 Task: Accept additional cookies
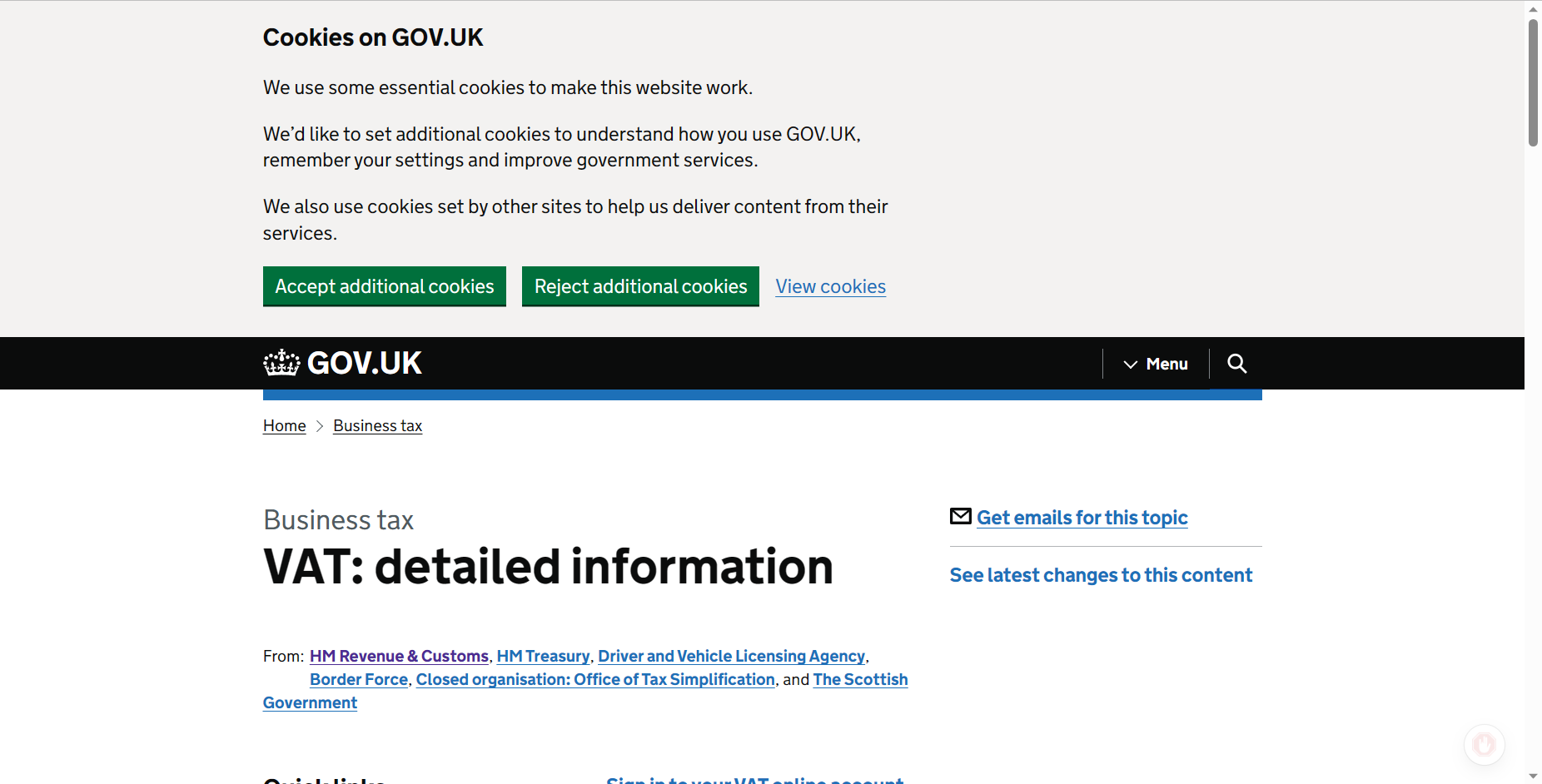point(385,286)
